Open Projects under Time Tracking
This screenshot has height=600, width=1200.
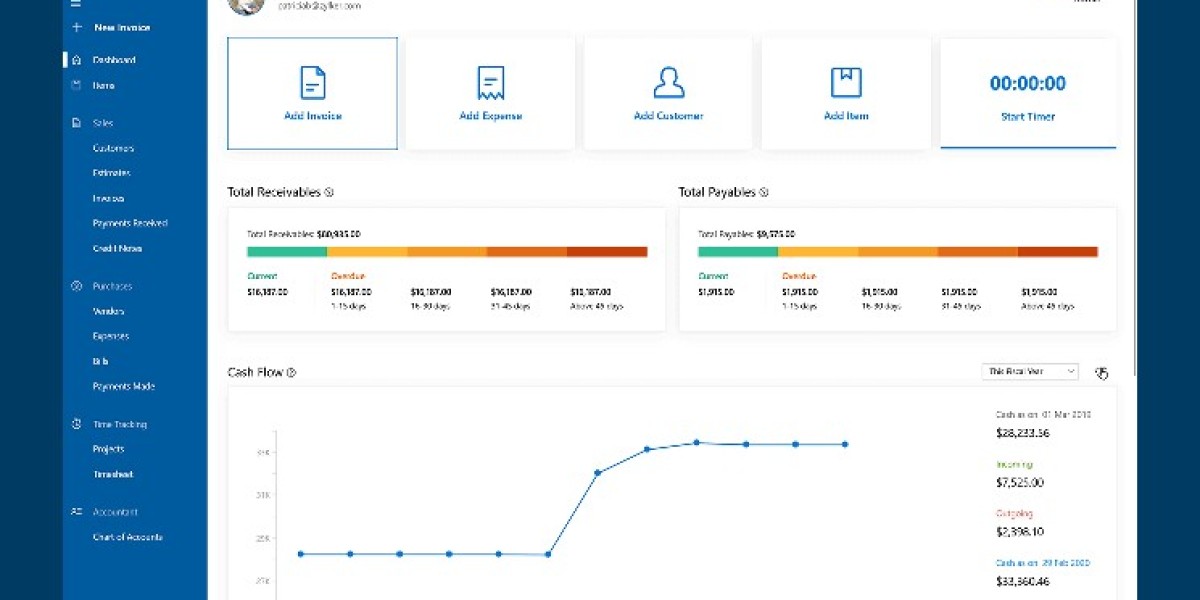pyautogui.click(x=109, y=449)
